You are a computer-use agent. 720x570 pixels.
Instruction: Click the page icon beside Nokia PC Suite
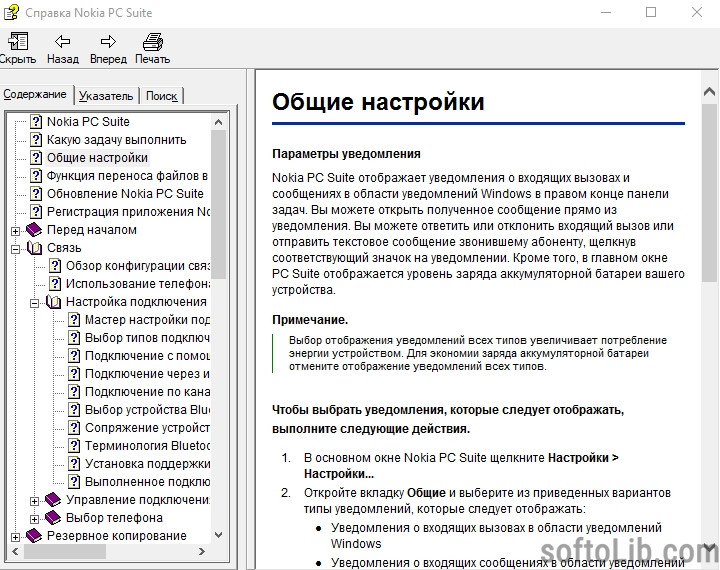(x=36, y=122)
